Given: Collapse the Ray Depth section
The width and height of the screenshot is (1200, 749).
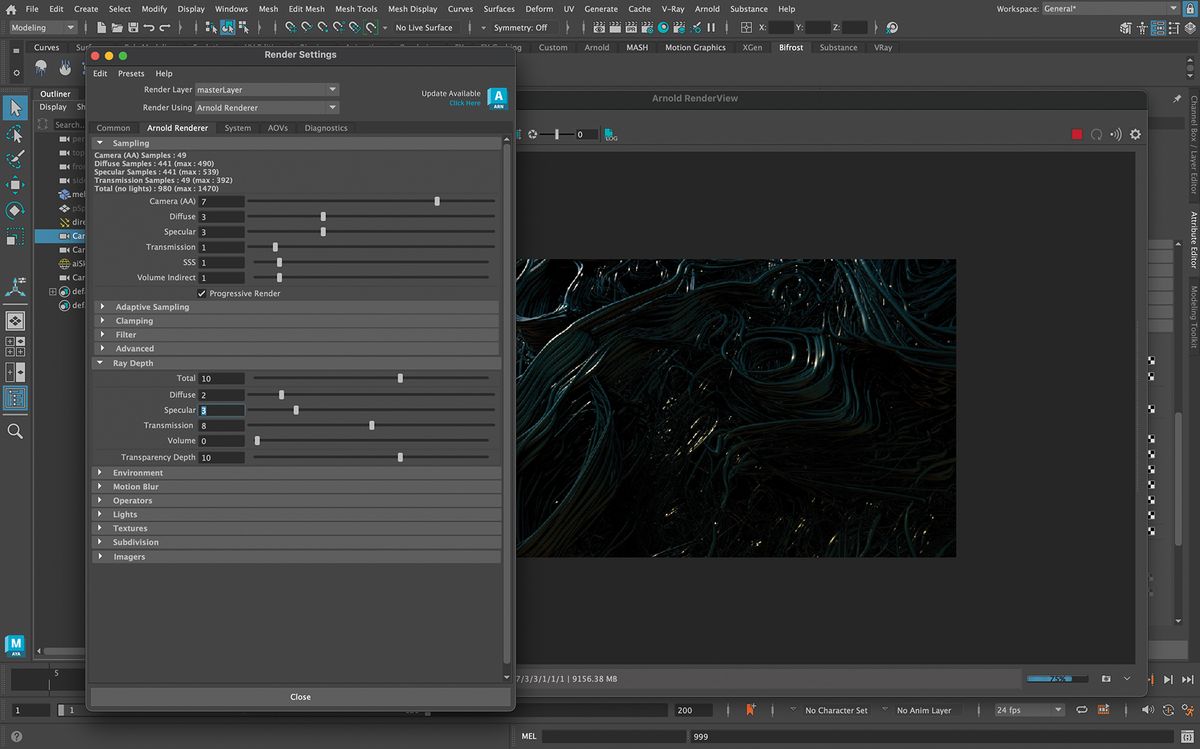Looking at the screenshot, I should [x=100, y=363].
